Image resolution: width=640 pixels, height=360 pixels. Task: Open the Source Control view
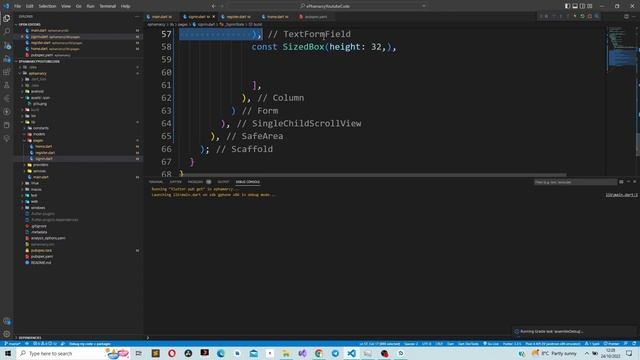(7, 45)
